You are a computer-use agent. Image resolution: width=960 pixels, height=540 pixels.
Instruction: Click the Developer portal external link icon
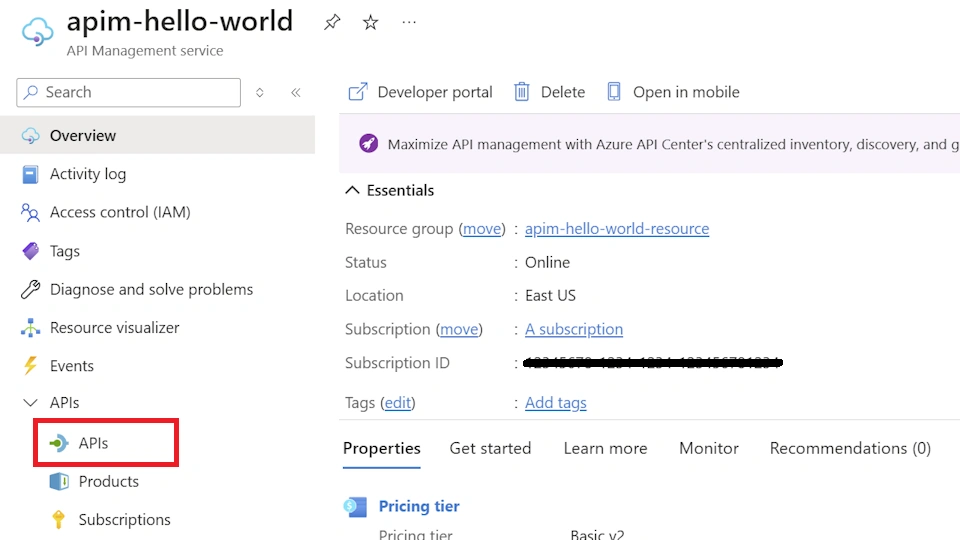pos(358,92)
